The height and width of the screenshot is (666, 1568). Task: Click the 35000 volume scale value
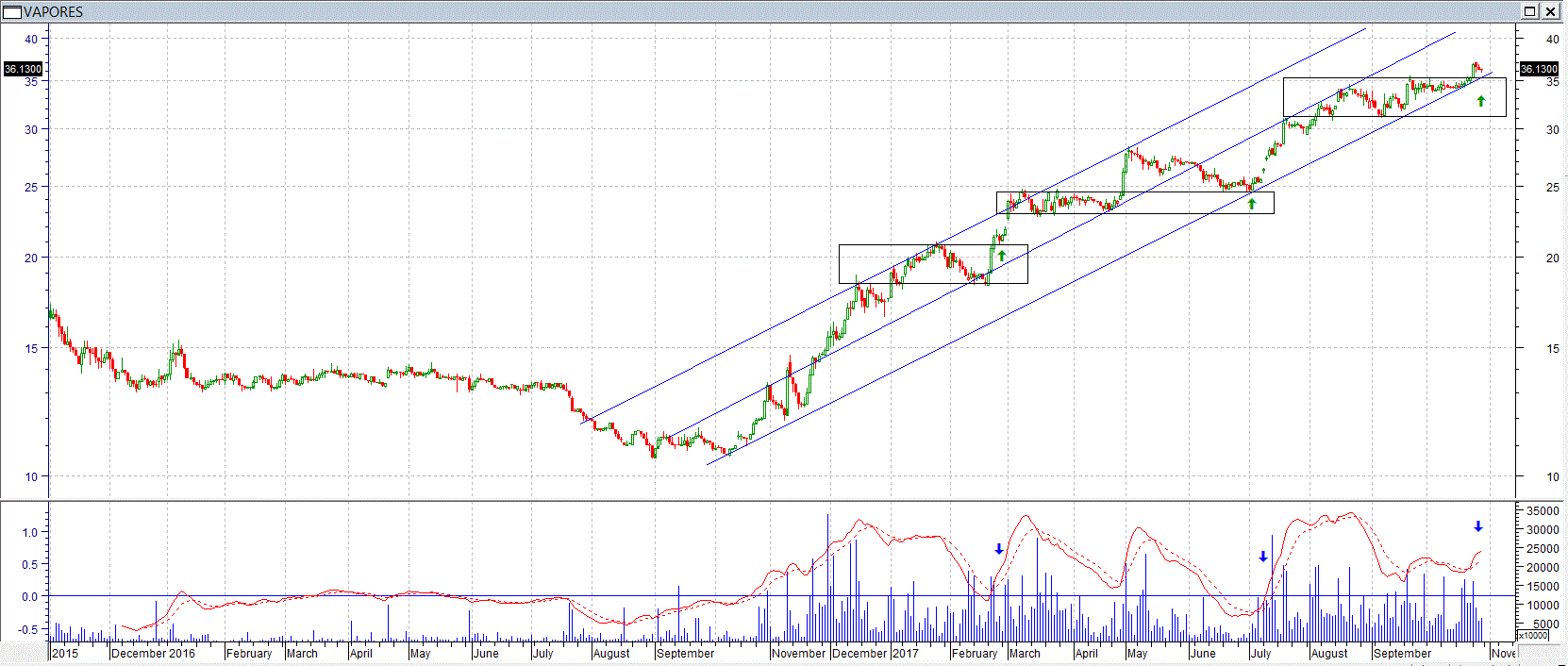(1543, 510)
